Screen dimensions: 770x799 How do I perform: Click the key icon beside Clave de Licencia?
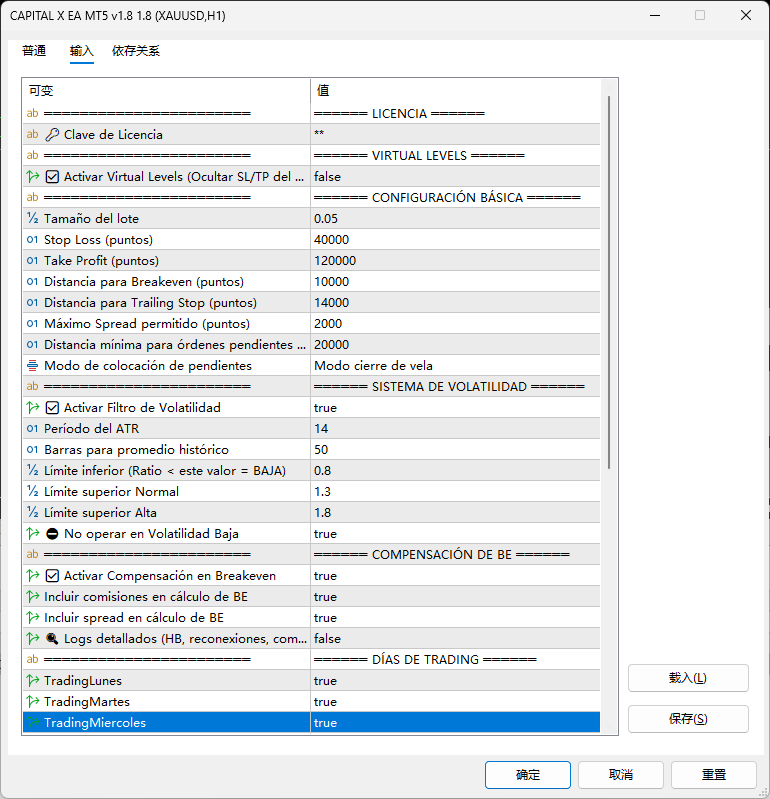pos(52,135)
